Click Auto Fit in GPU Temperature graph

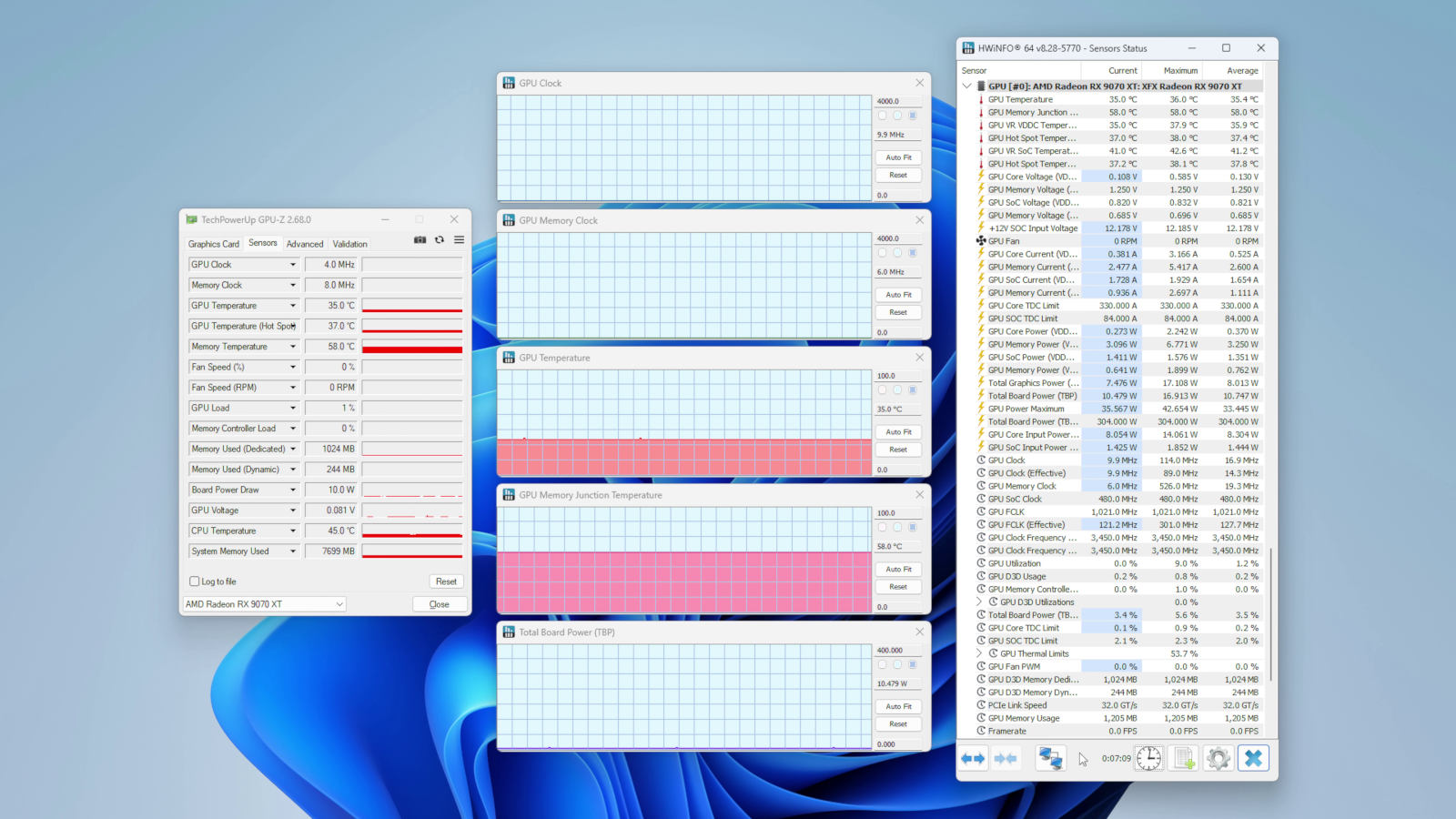pos(898,432)
